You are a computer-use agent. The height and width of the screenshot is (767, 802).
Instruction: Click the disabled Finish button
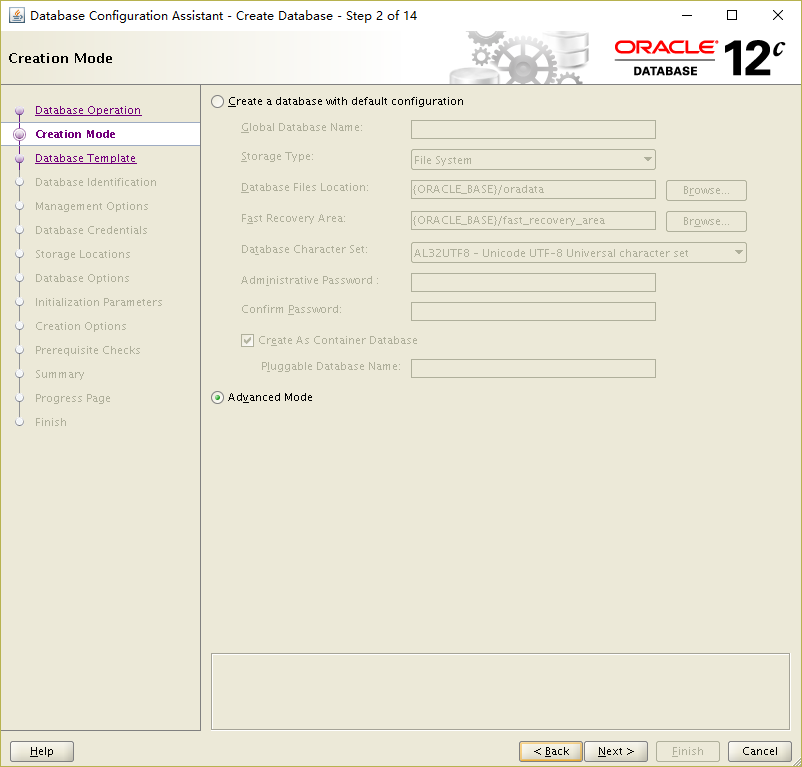tap(687, 751)
